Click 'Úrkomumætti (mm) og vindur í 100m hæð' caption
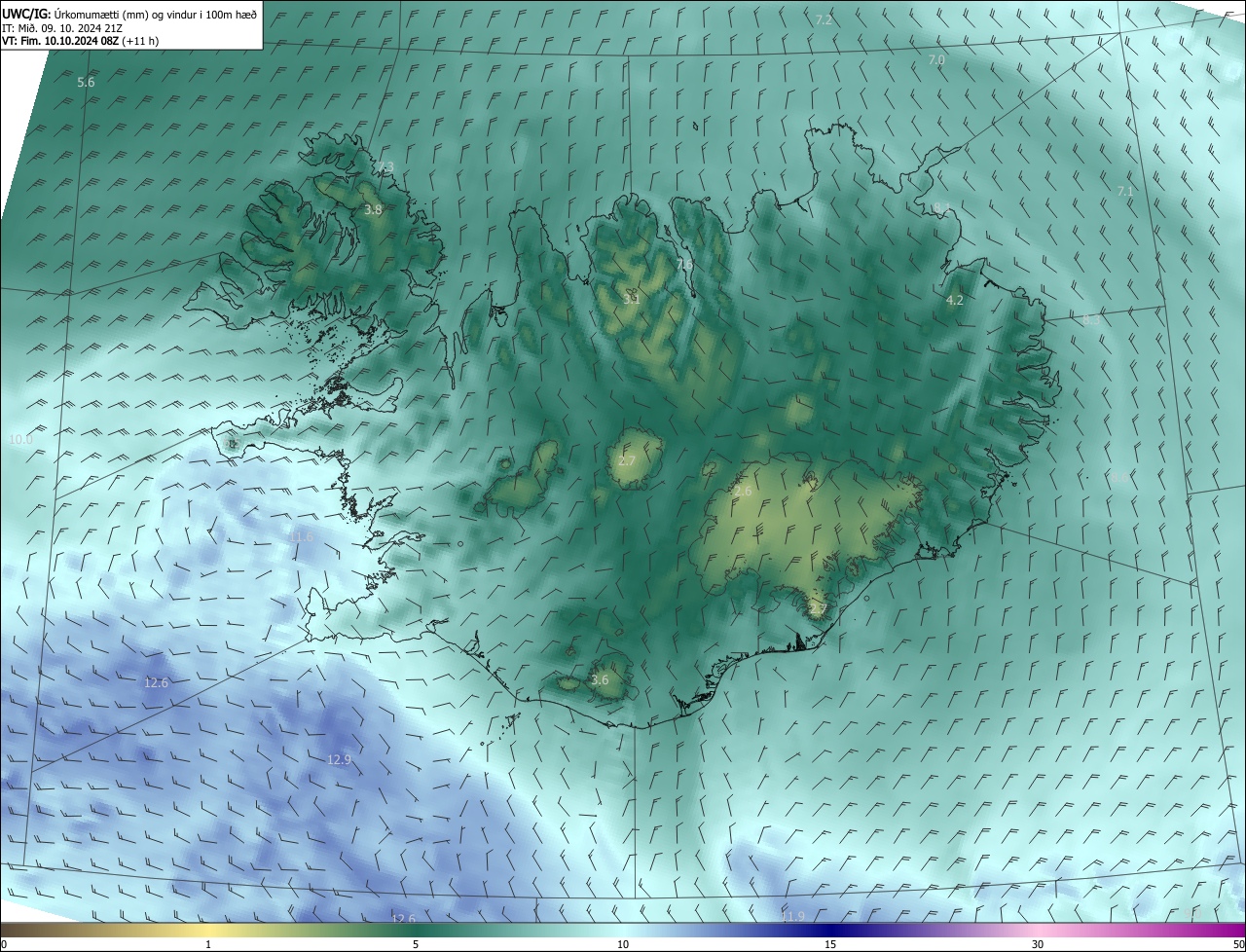This screenshot has height=952, width=1246. pyautogui.click(x=156, y=13)
